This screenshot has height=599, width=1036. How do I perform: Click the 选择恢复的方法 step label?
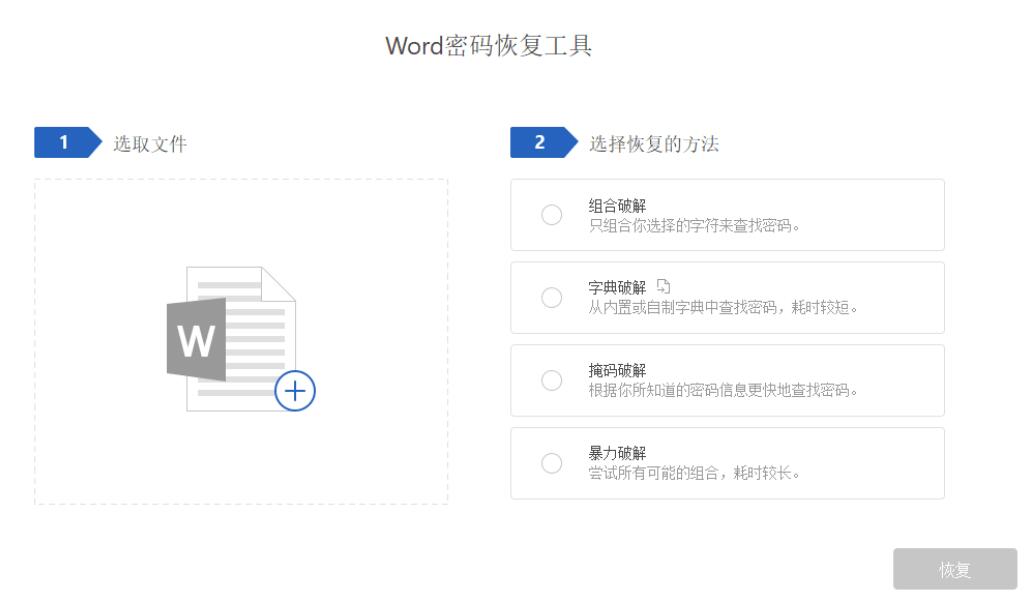click(x=654, y=143)
